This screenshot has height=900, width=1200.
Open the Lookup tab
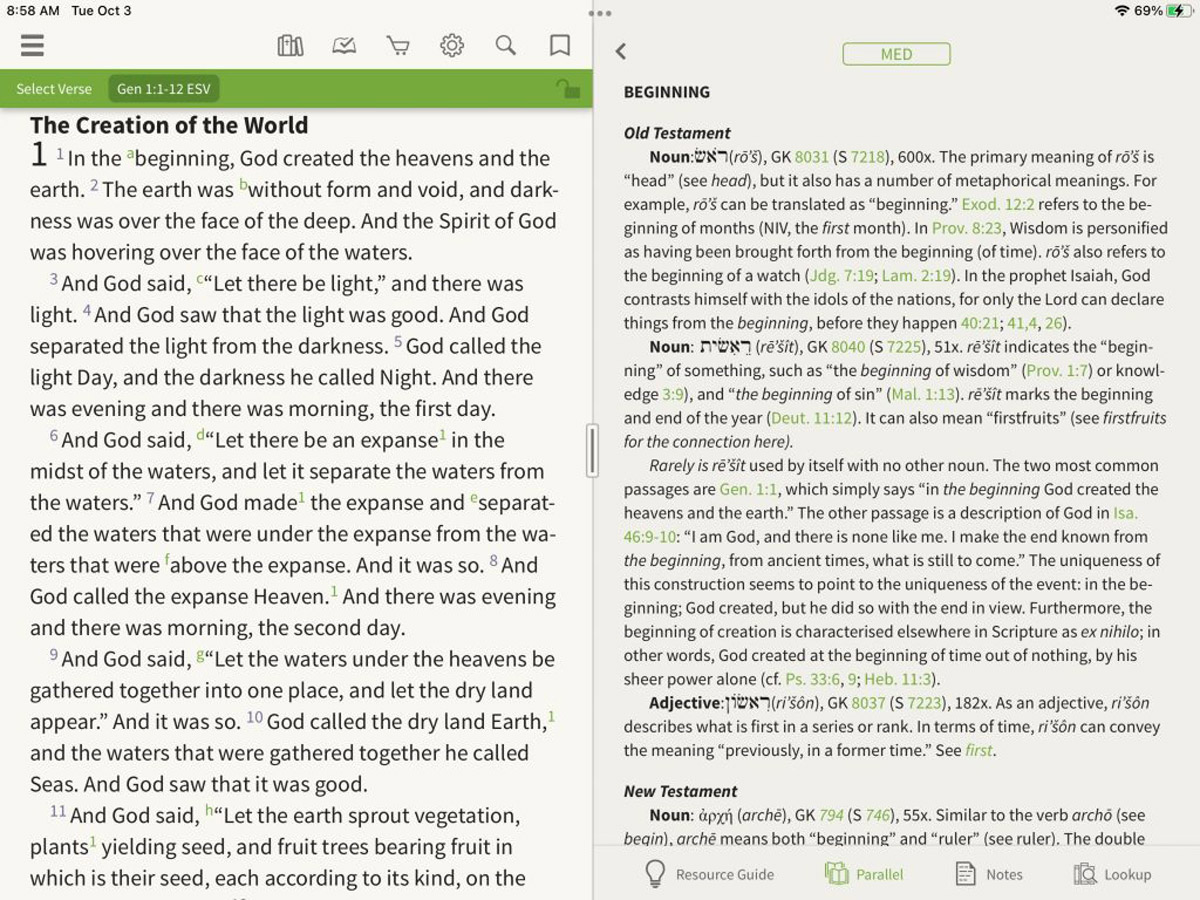click(1112, 874)
